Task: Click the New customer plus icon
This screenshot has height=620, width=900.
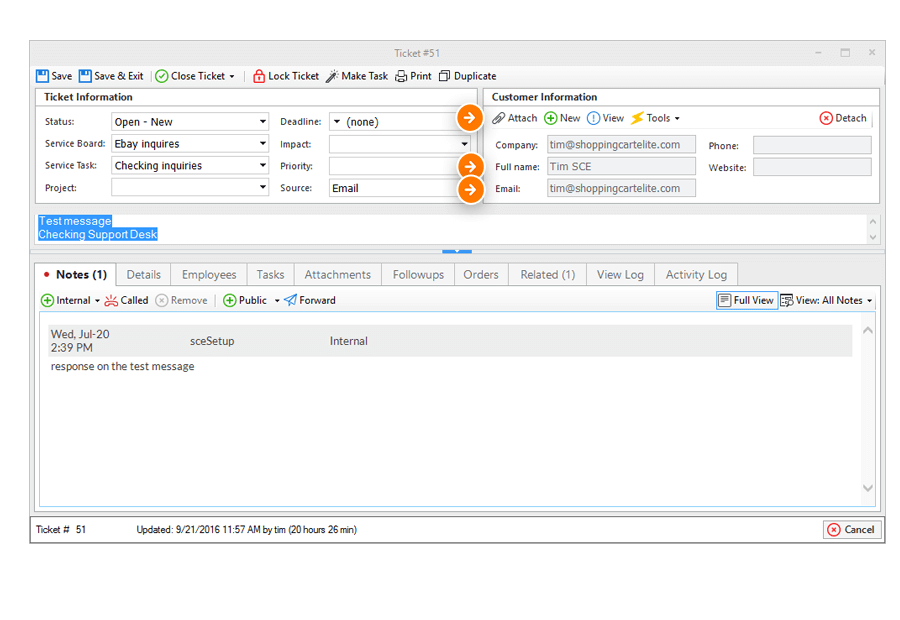Action: click(x=550, y=118)
